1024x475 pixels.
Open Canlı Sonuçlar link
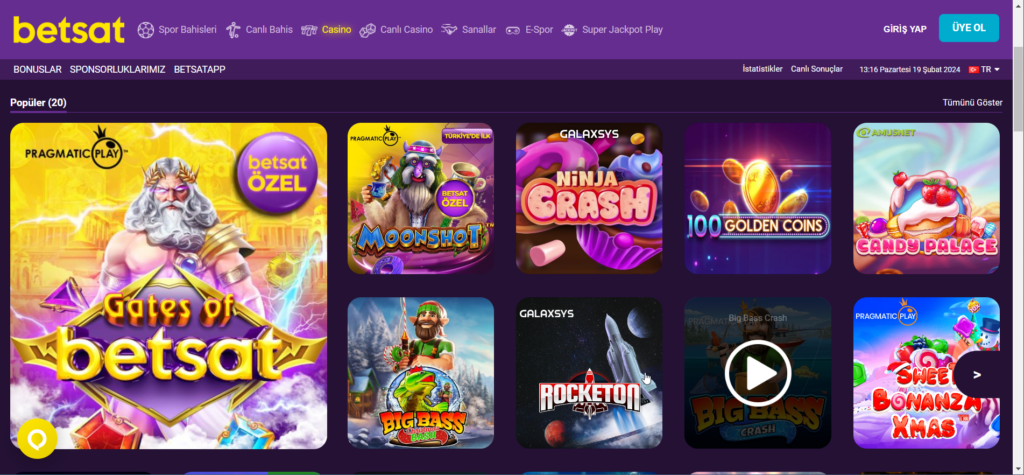pos(816,69)
